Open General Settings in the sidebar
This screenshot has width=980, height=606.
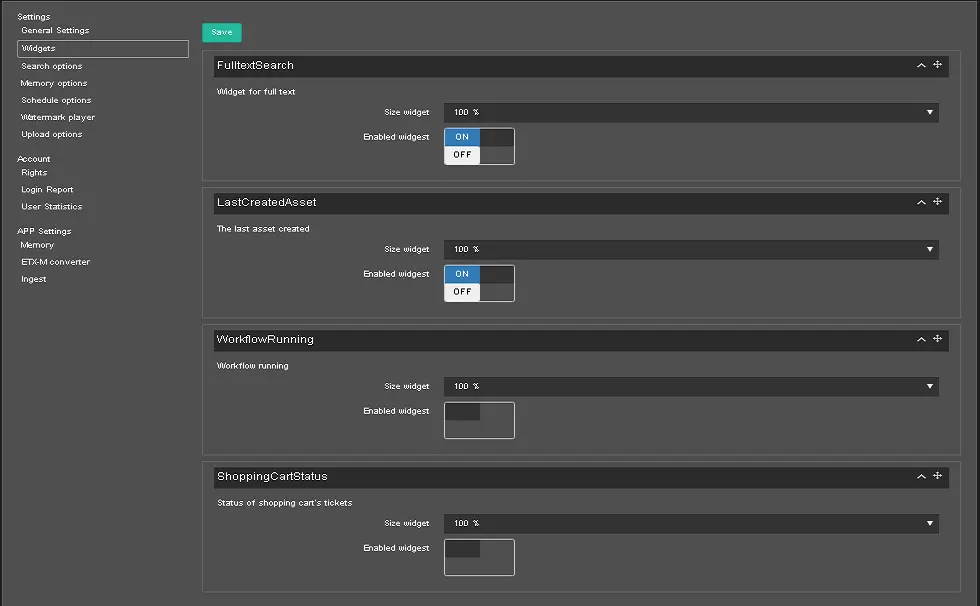55,31
